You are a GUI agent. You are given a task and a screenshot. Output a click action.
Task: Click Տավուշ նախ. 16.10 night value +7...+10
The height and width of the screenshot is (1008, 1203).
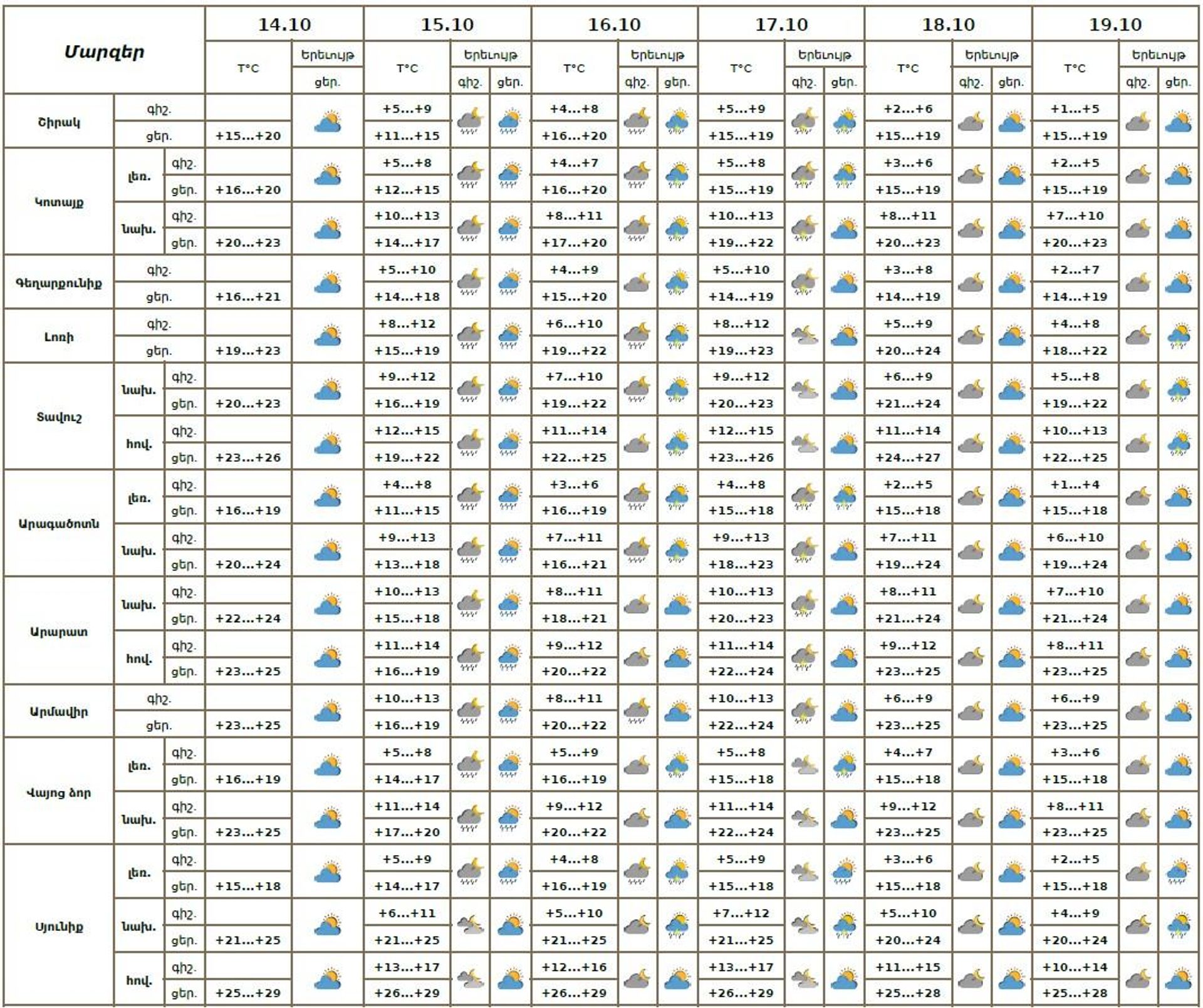574,377
